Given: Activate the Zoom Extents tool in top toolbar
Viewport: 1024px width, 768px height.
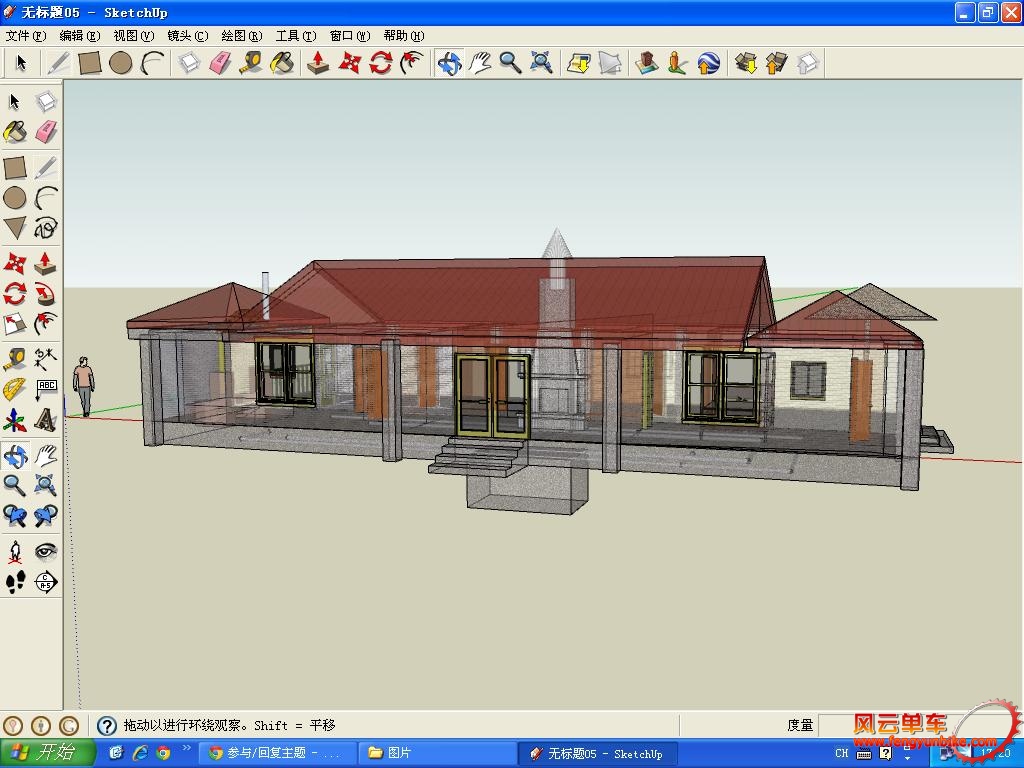Looking at the screenshot, I should [542, 63].
